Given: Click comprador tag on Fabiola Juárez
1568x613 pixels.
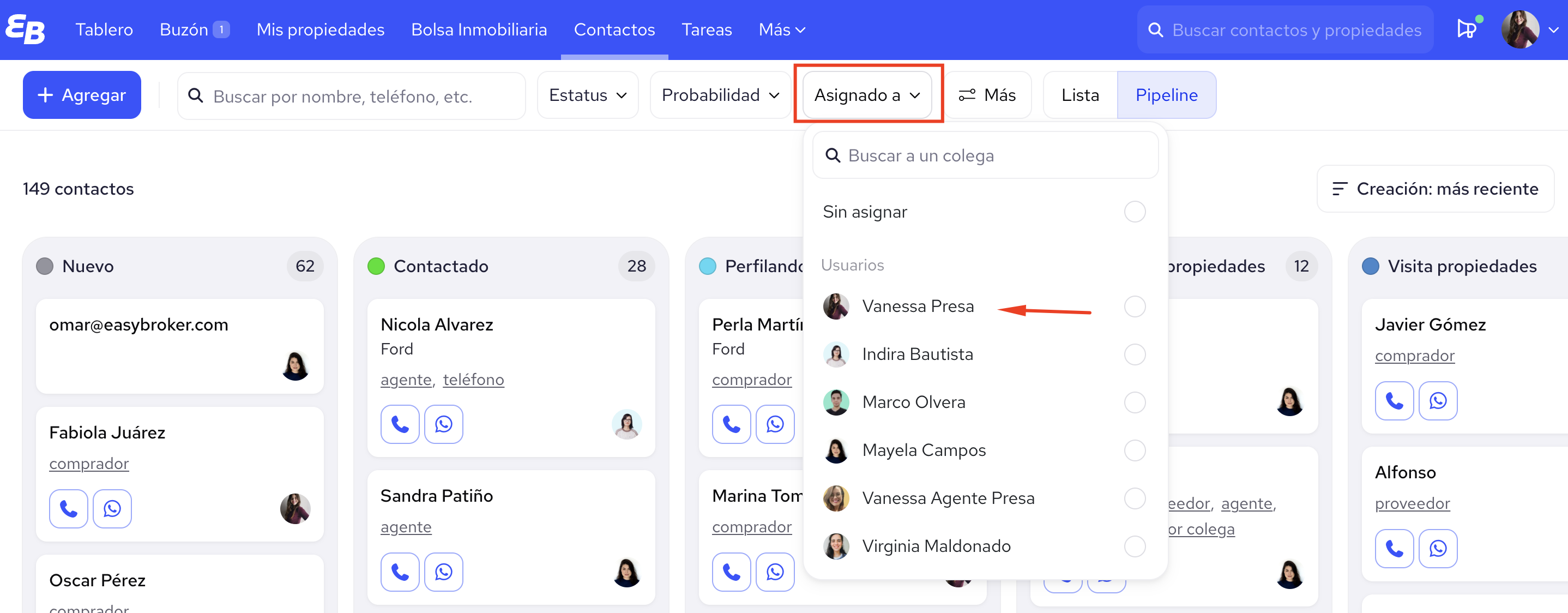Looking at the screenshot, I should [89, 464].
